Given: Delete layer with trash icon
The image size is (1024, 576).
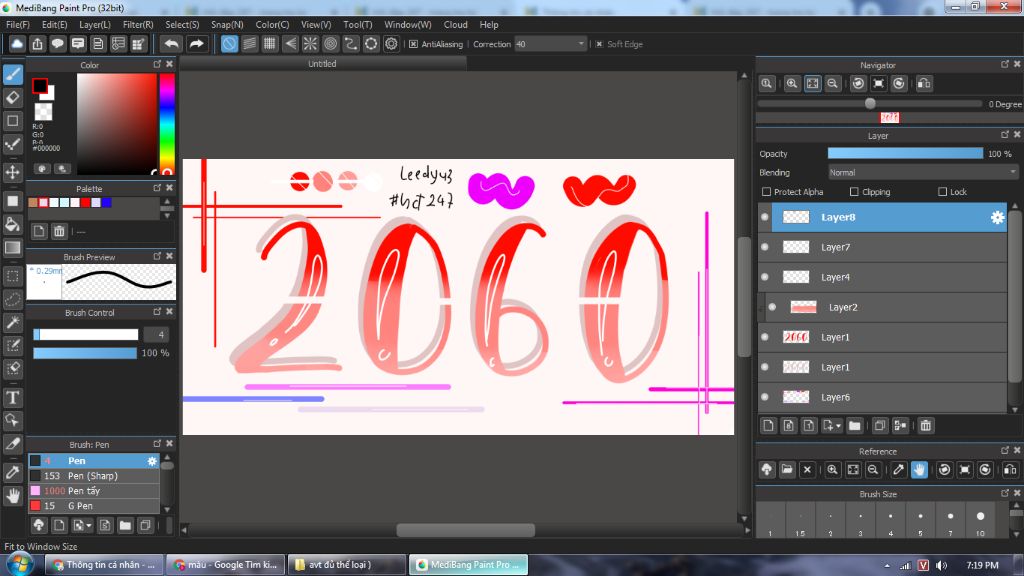Looking at the screenshot, I should [925, 426].
